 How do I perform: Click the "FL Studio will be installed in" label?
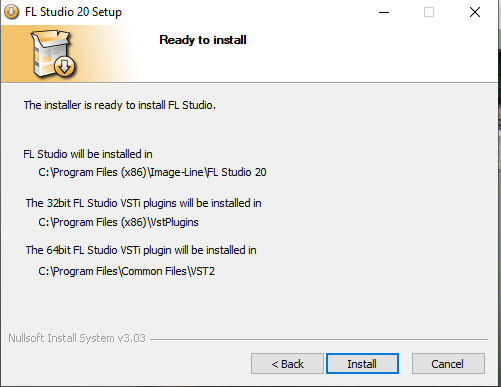(x=88, y=154)
